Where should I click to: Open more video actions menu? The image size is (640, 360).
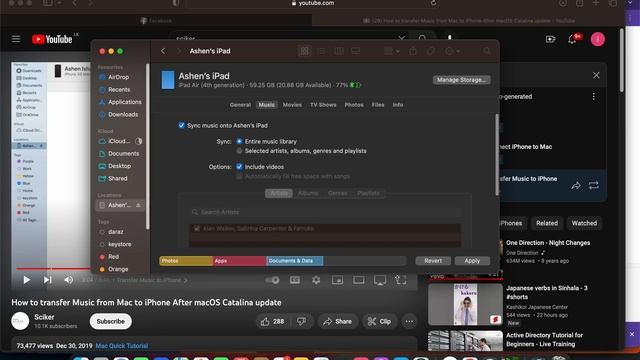click(409, 322)
